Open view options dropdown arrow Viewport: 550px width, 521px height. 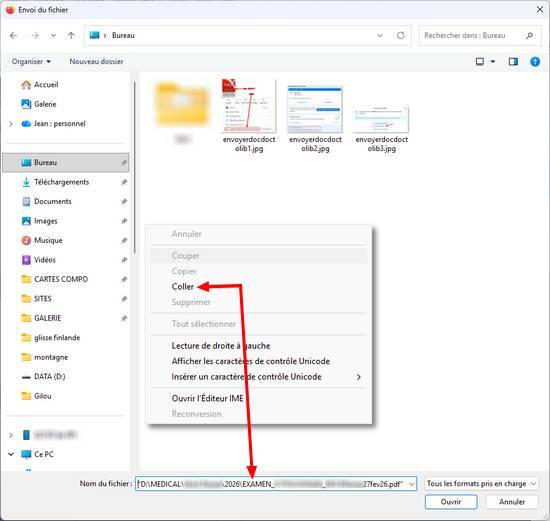coord(493,62)
